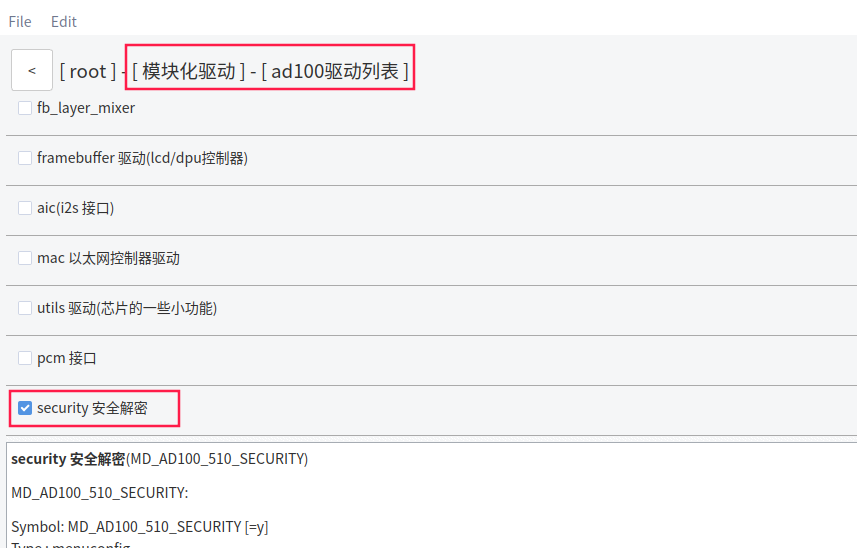Click the pcm 接口 label
857x548 pixels.
click(67, 358)
